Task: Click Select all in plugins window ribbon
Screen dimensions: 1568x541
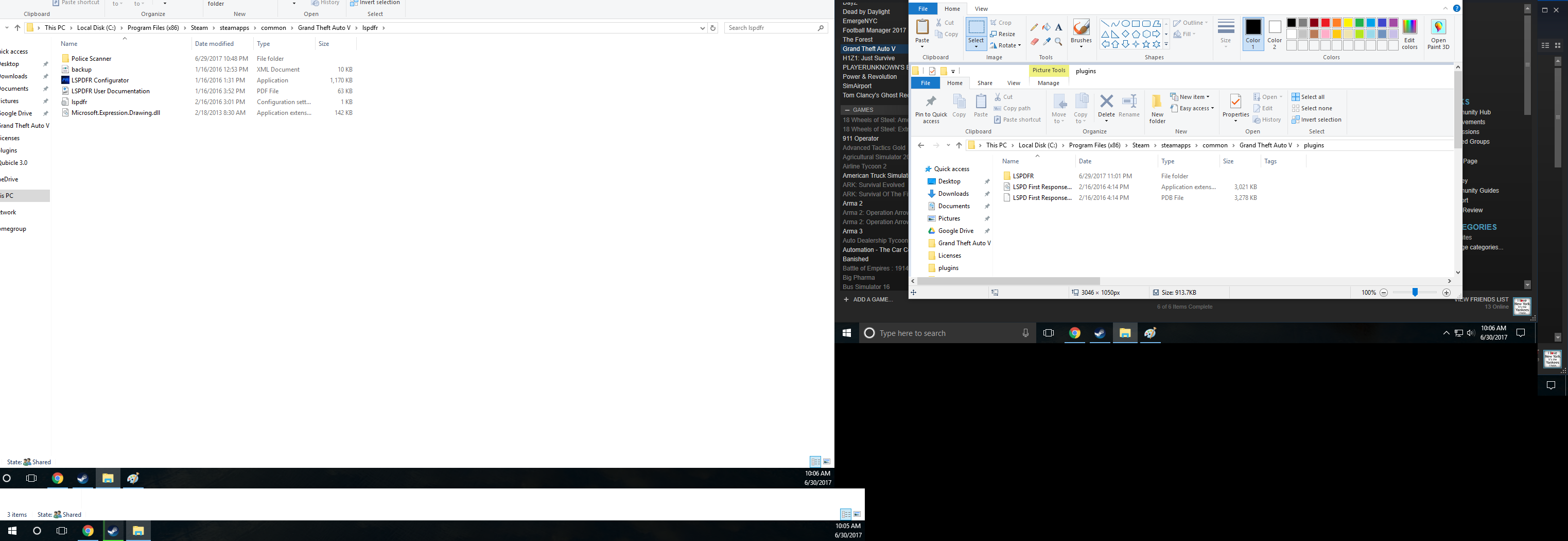Action: click(x=1308, y=97)
